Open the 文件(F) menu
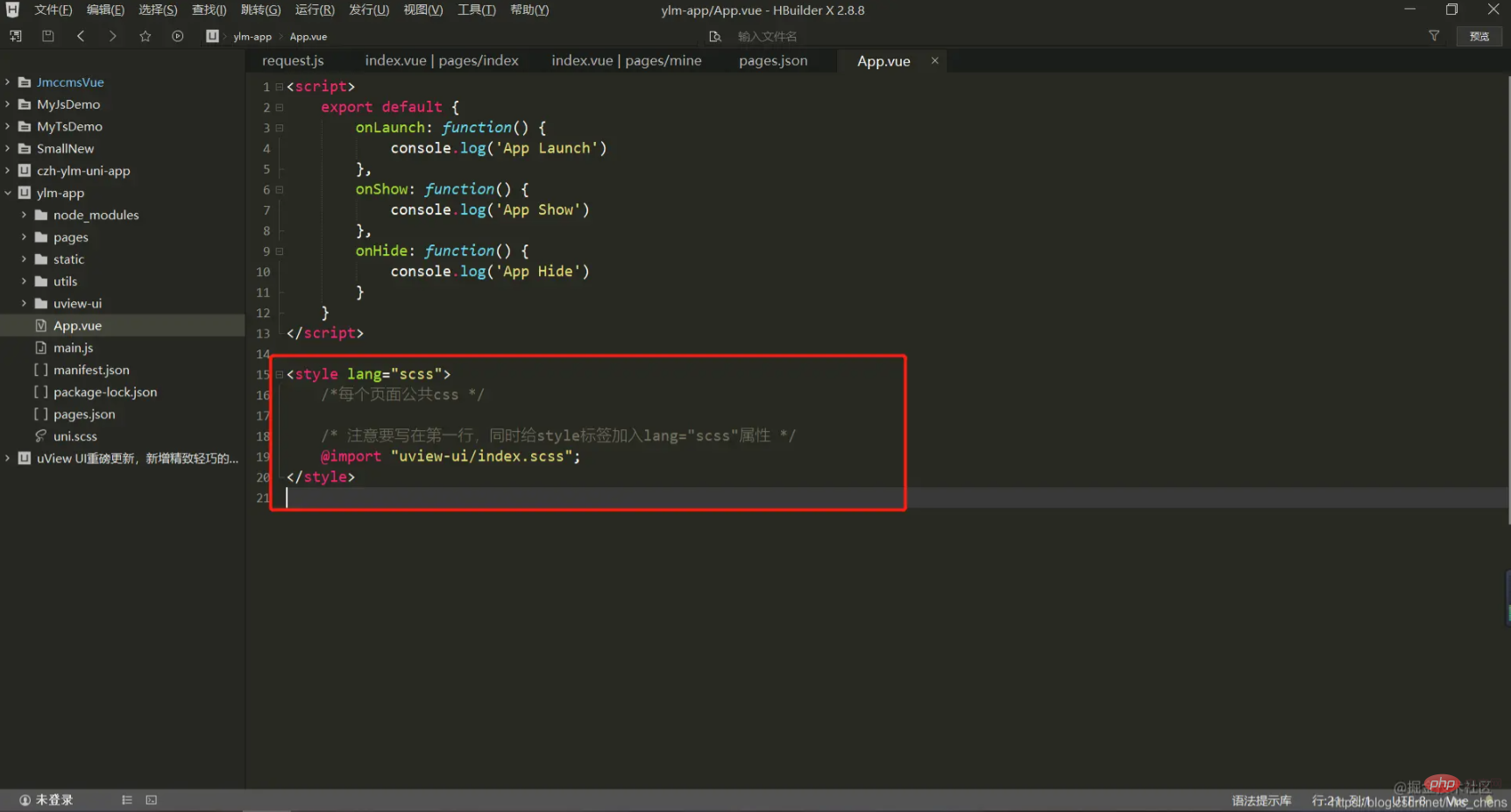This screenshot has width=1511, height=812. (x=53, y=10)
